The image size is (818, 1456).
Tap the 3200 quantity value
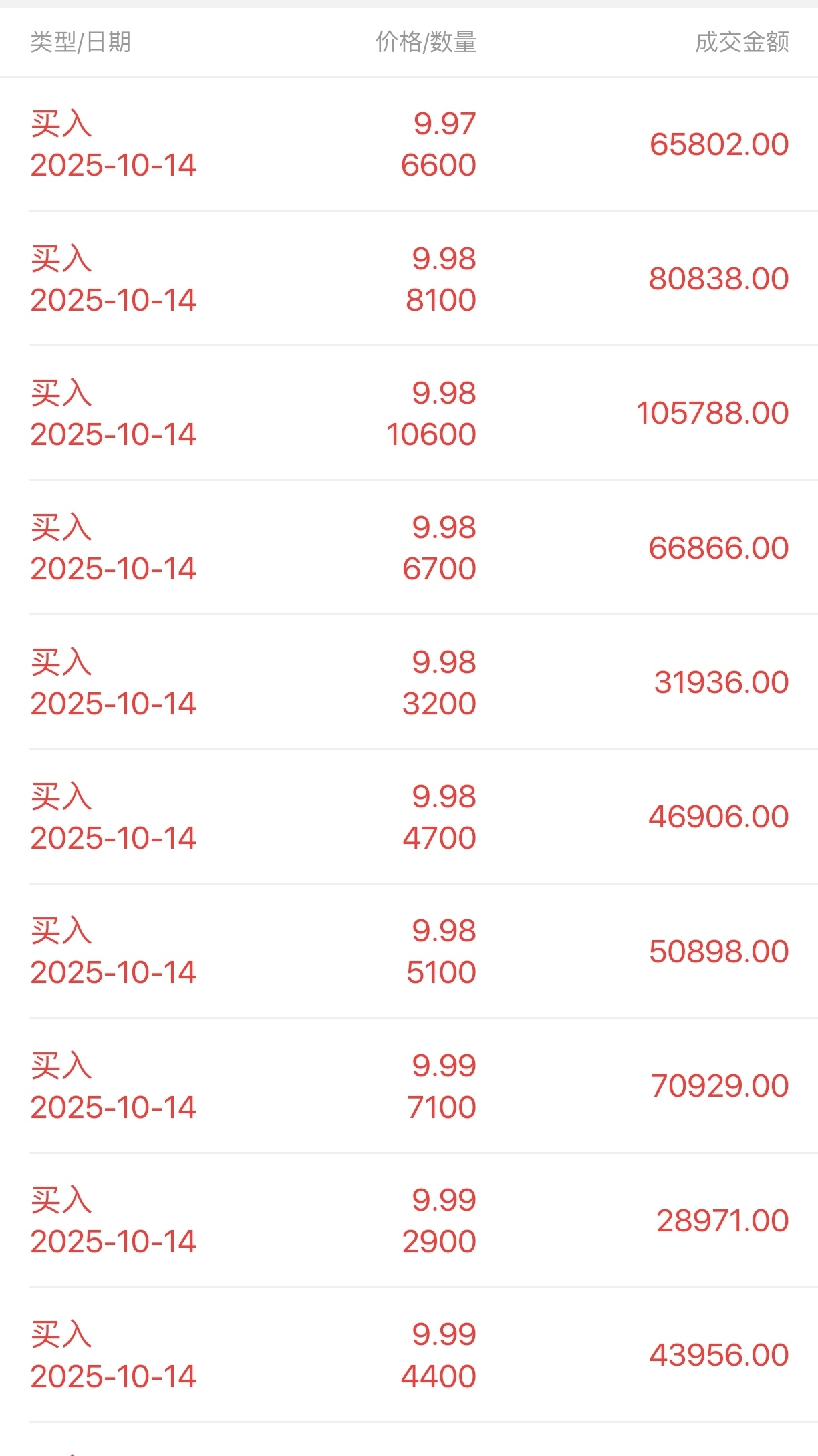tap(439, 704)
